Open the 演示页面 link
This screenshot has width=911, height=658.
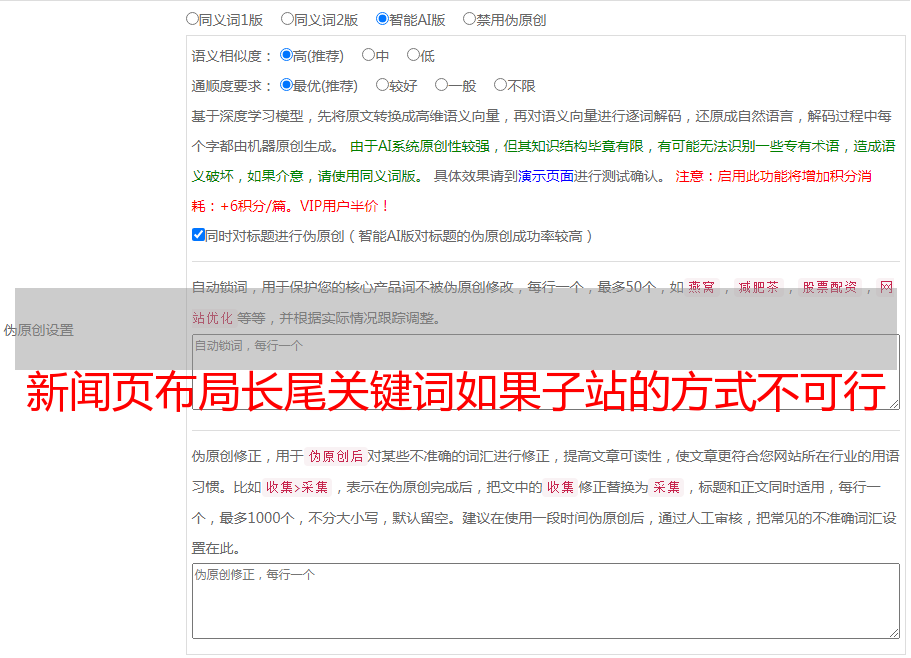[545, 176]
